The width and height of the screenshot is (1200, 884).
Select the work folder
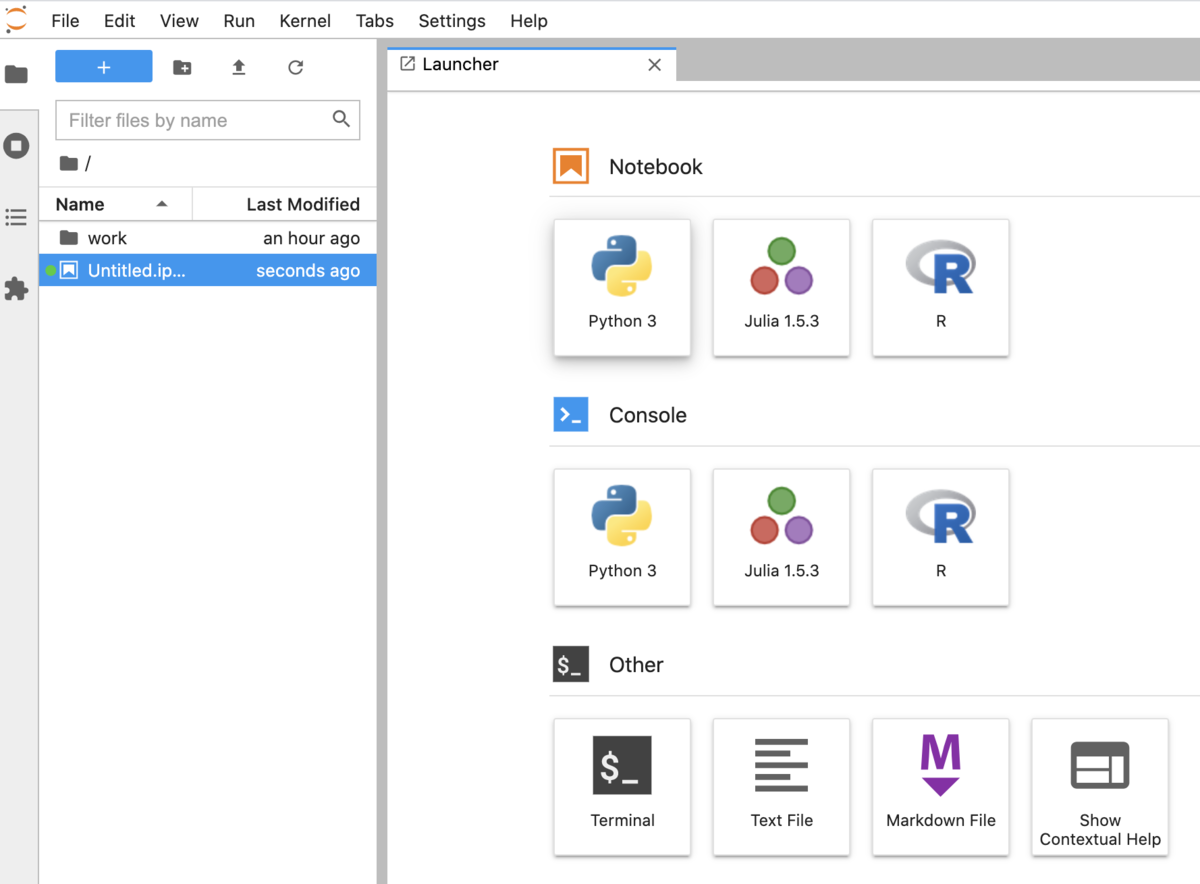(x=208, y=238)
